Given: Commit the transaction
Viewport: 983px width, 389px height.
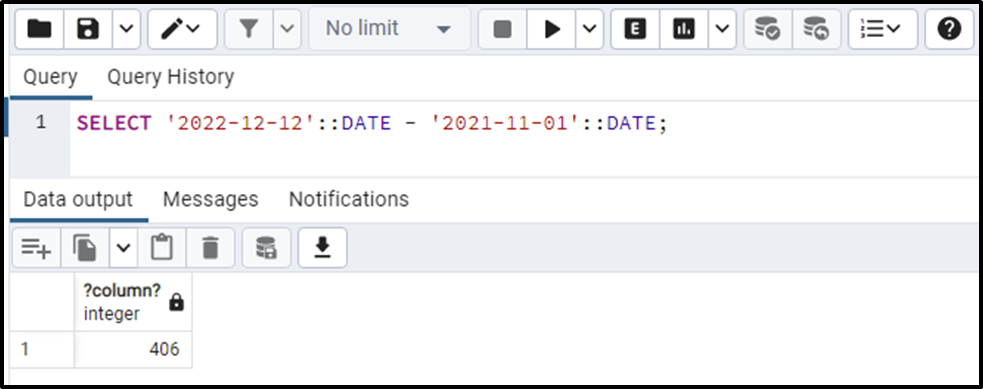Looking at the screenshot, I should click(767, 29).
